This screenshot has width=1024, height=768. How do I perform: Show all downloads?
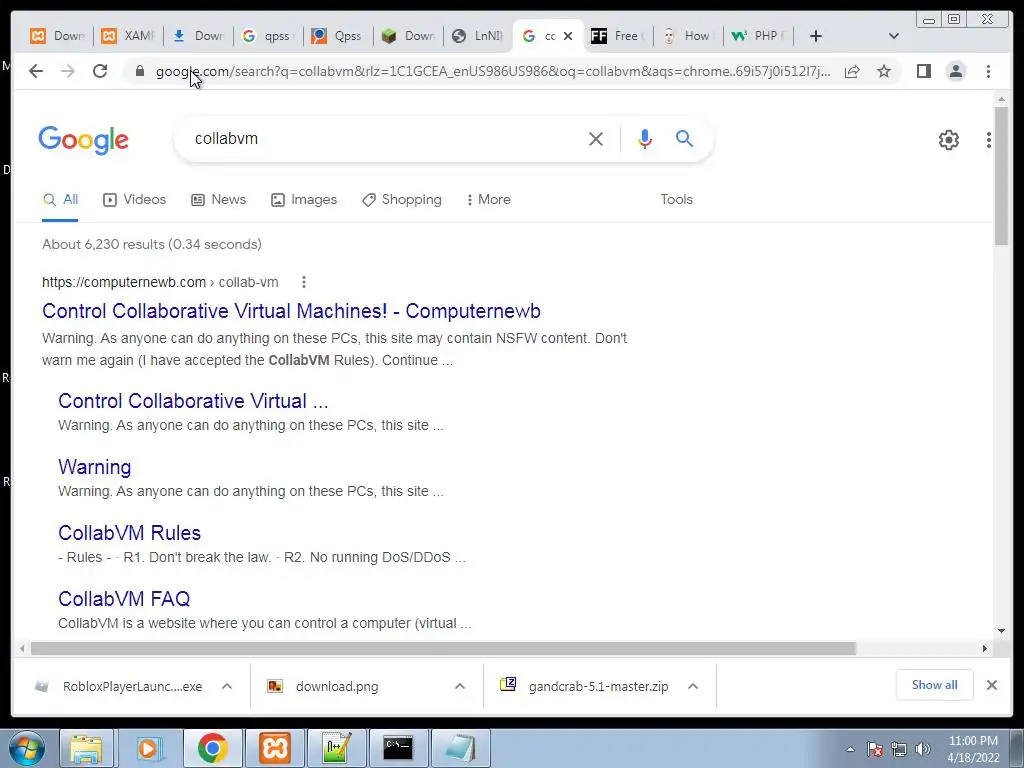[x=935, y=685]
